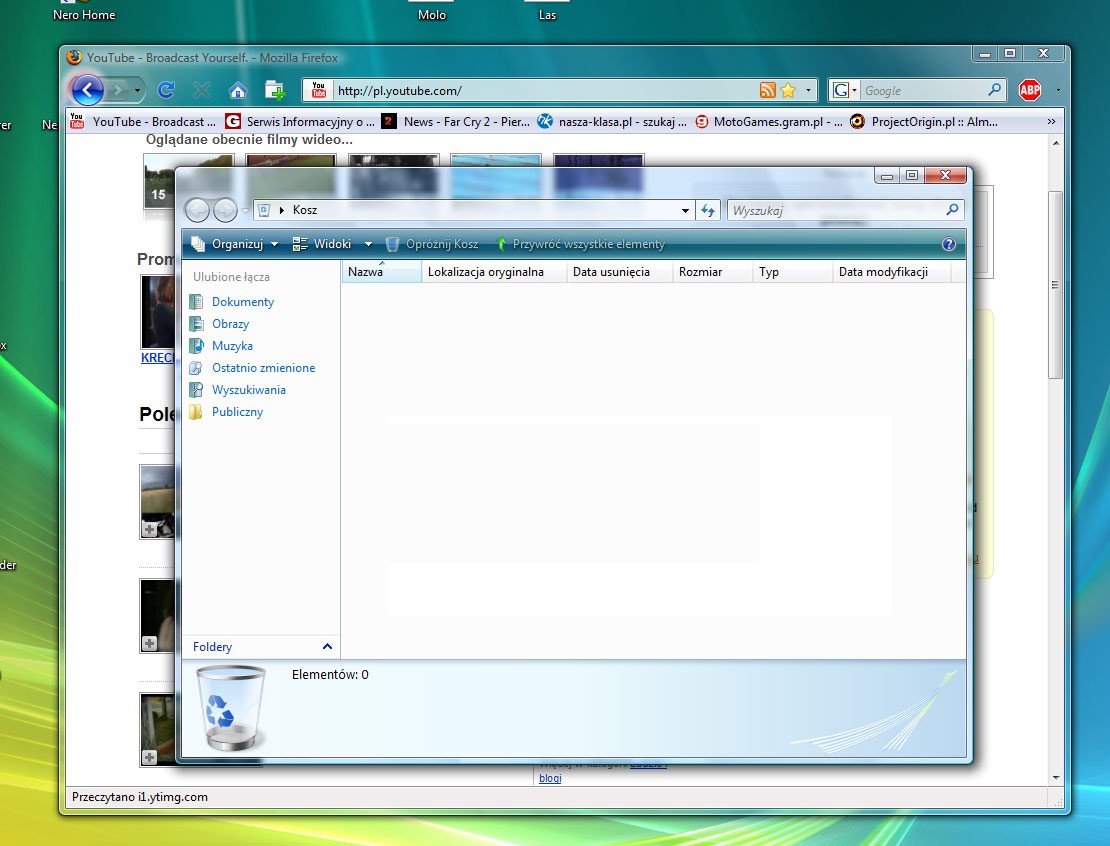Open Recycle Bin help with the question mark icon
Image resolution: width=1110 pixels, height=846 pixels.
949,243
